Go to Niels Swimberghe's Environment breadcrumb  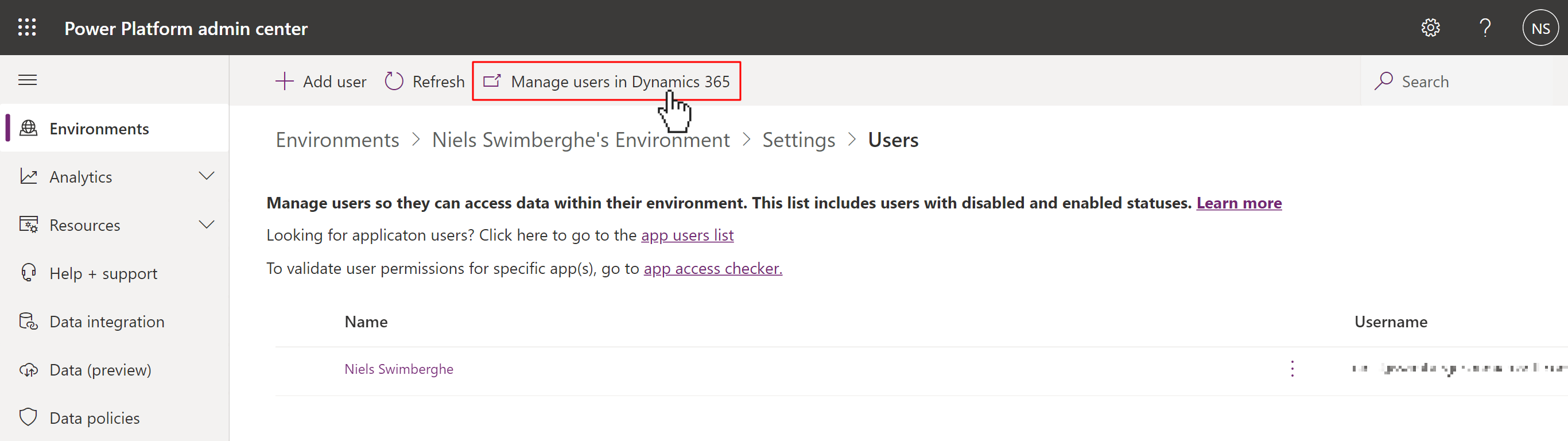point(581,140)
